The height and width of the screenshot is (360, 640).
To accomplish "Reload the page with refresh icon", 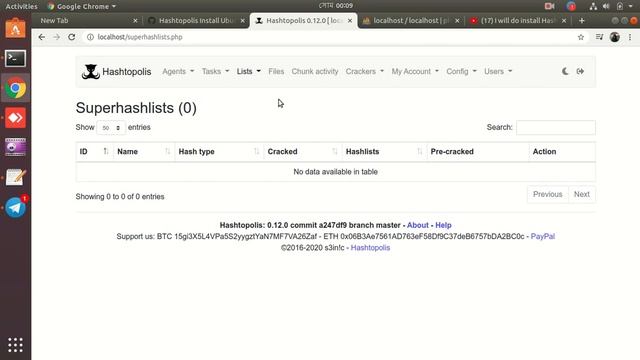I will (x=71, y=37).
